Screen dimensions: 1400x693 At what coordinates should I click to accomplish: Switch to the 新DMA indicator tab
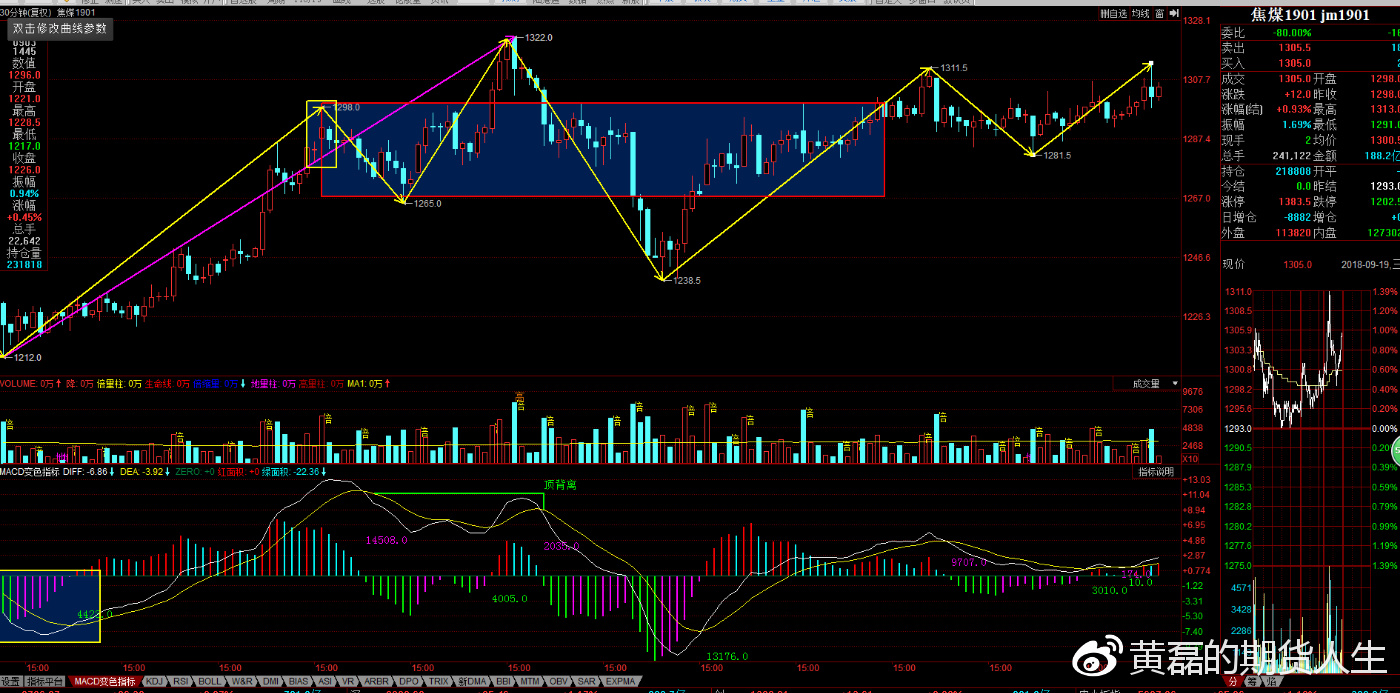[472, 682]
